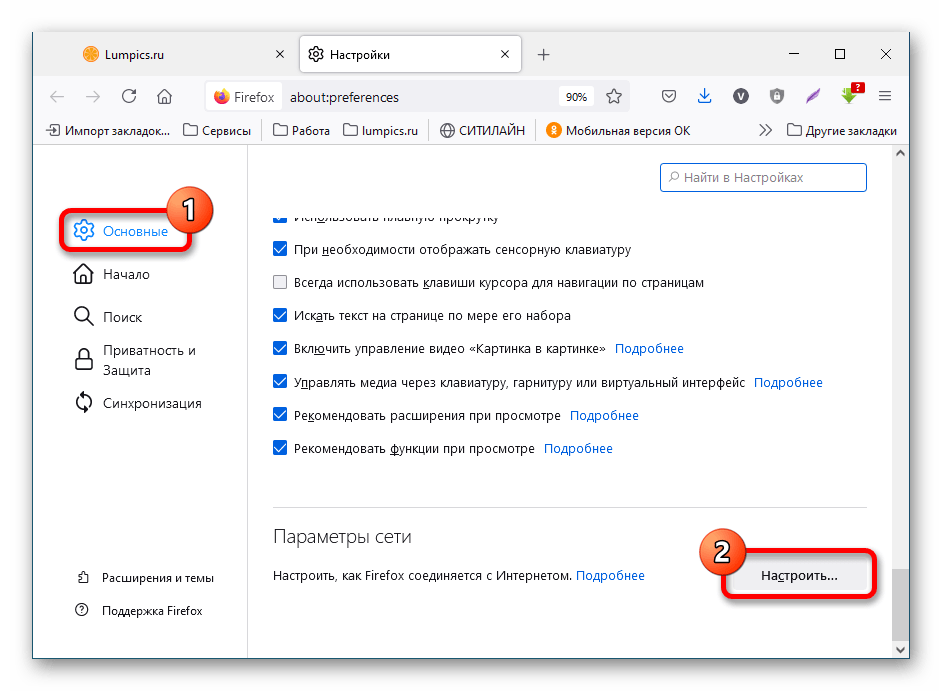Open the Синхронизация settings category
The height and width of the screenshot is (691, 942).
[137, 403]
